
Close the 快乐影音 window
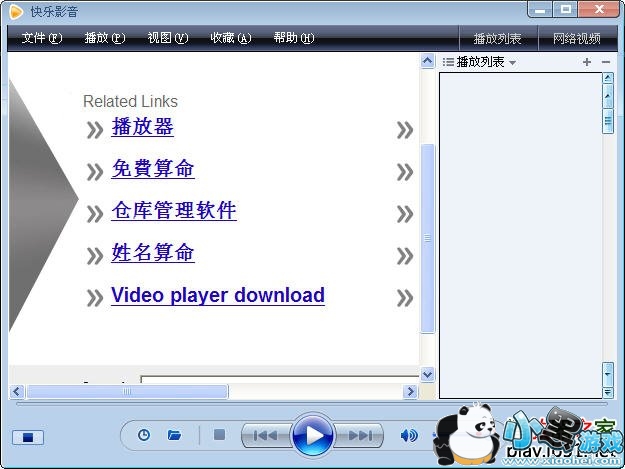pos(599,10)
